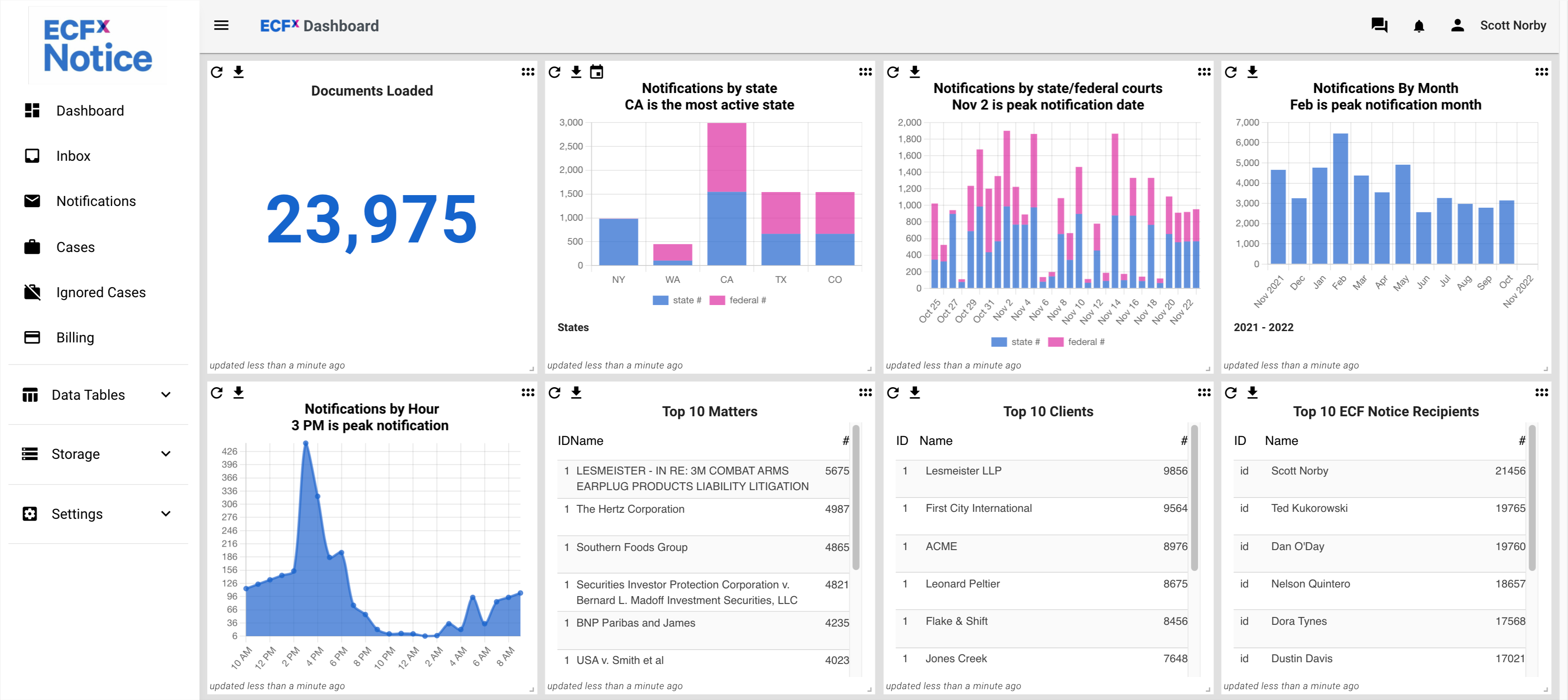Screen dimensions: 1568x700
Task: Open options menu on Notifications By Month widget
Action: pos(1541,73)
